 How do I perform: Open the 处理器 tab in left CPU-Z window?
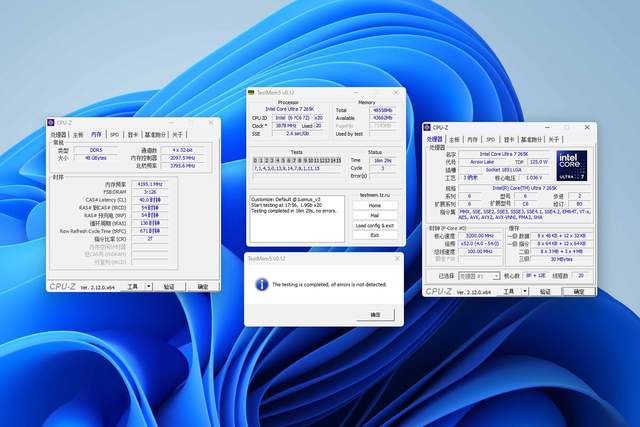(x=58, y=134)
